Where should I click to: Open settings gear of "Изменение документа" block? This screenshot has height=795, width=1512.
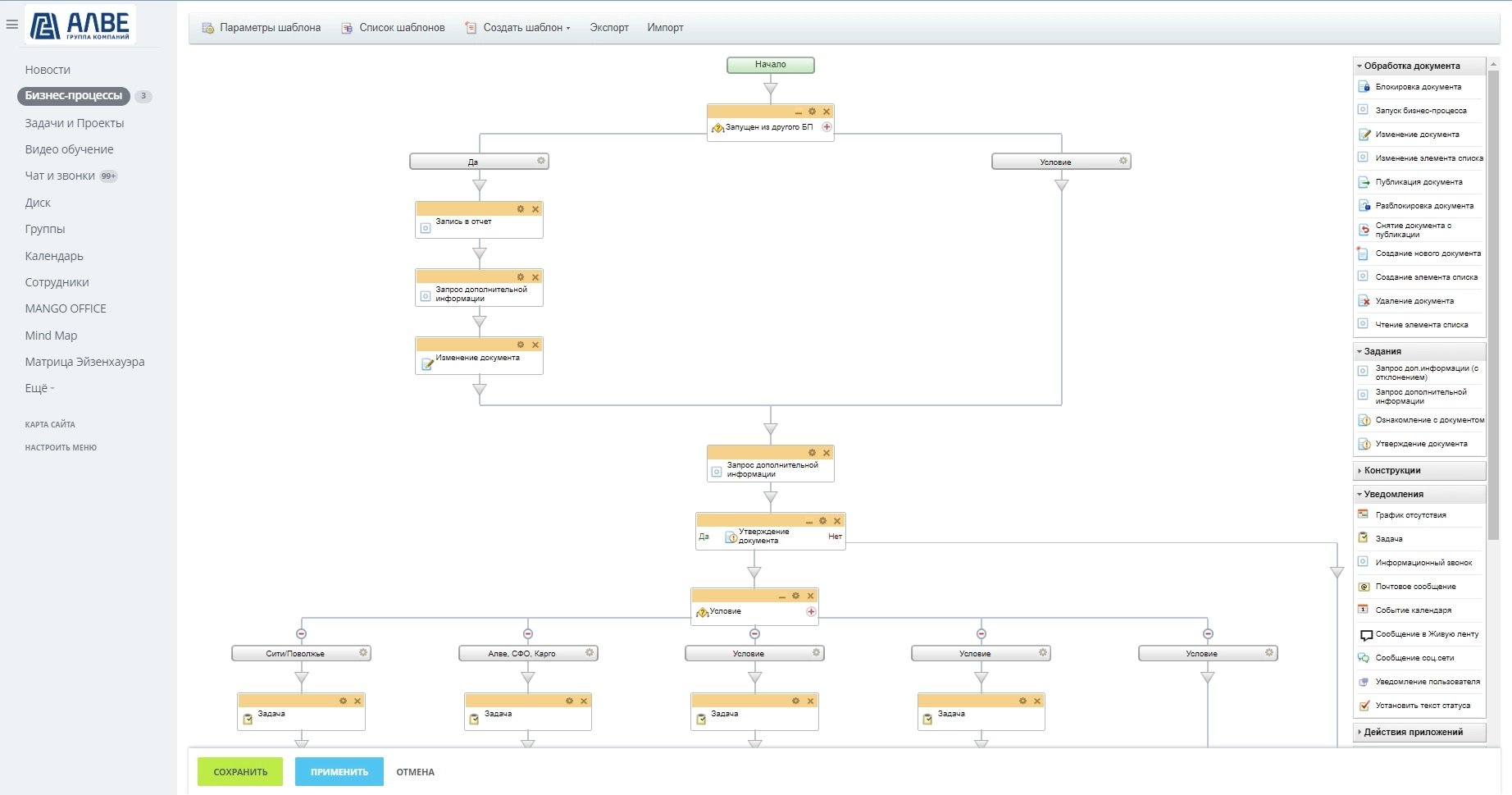pos(521,345)
